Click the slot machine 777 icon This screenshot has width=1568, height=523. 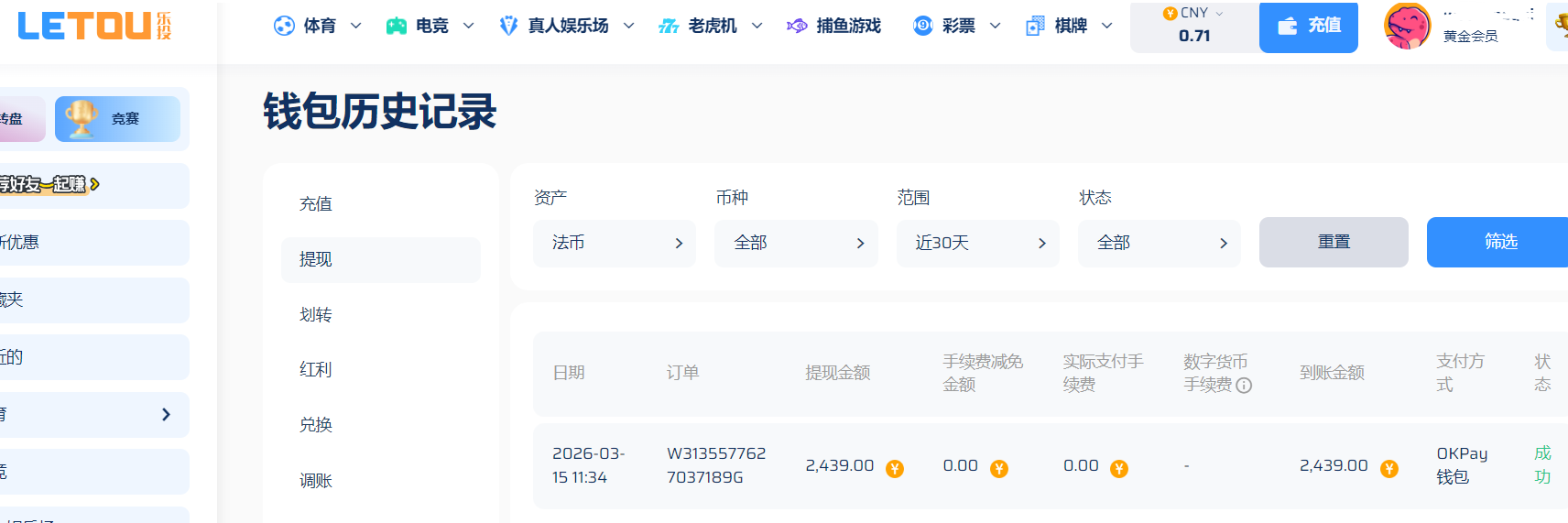coord(669,27)
